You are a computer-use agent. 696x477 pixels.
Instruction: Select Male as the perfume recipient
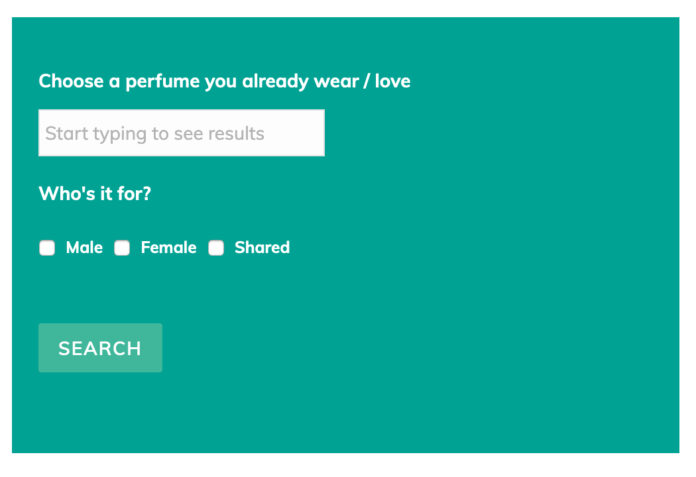[x=47, y=248]
